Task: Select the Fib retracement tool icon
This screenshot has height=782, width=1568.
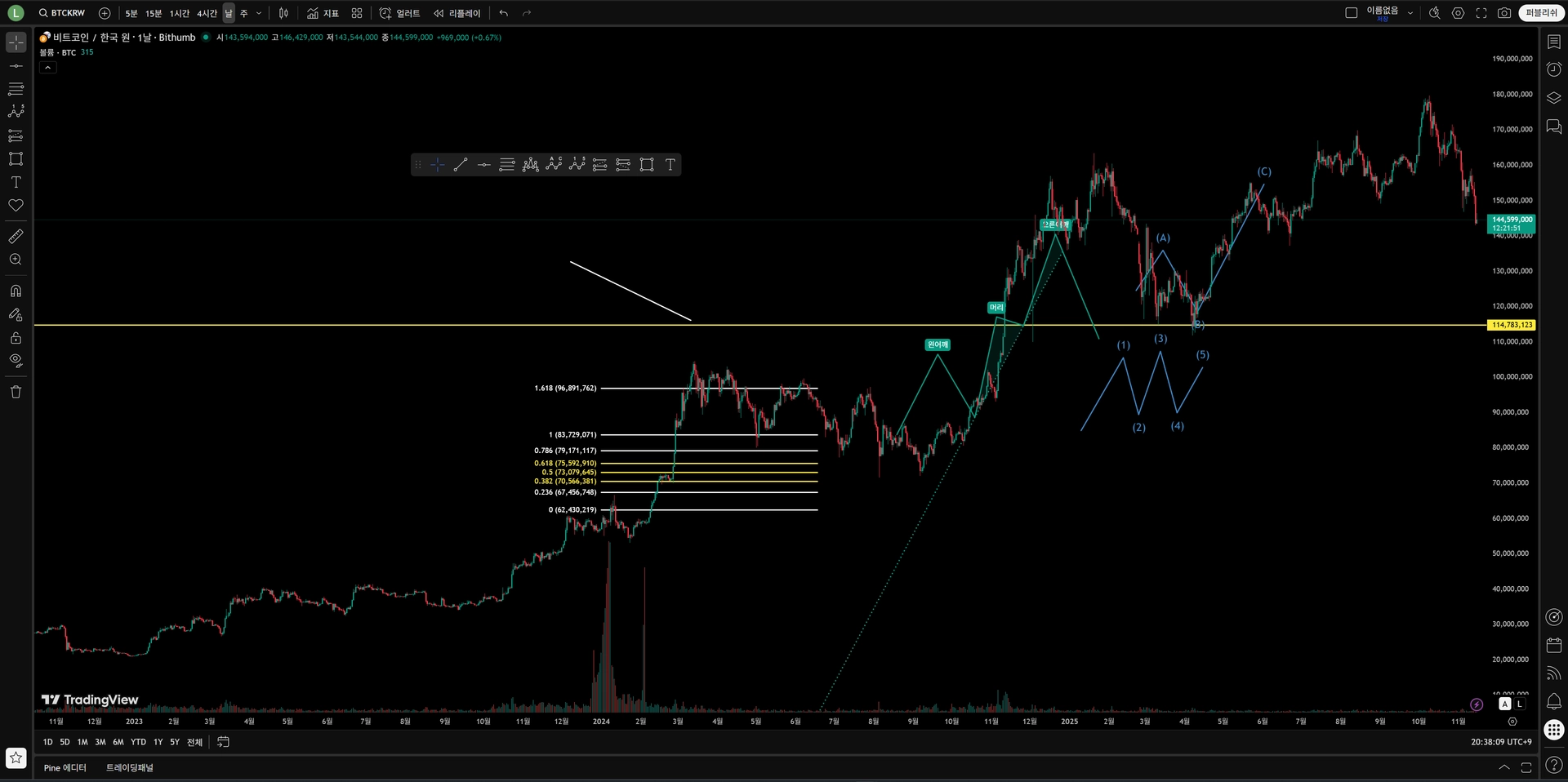Action: [x=16, y=88]
